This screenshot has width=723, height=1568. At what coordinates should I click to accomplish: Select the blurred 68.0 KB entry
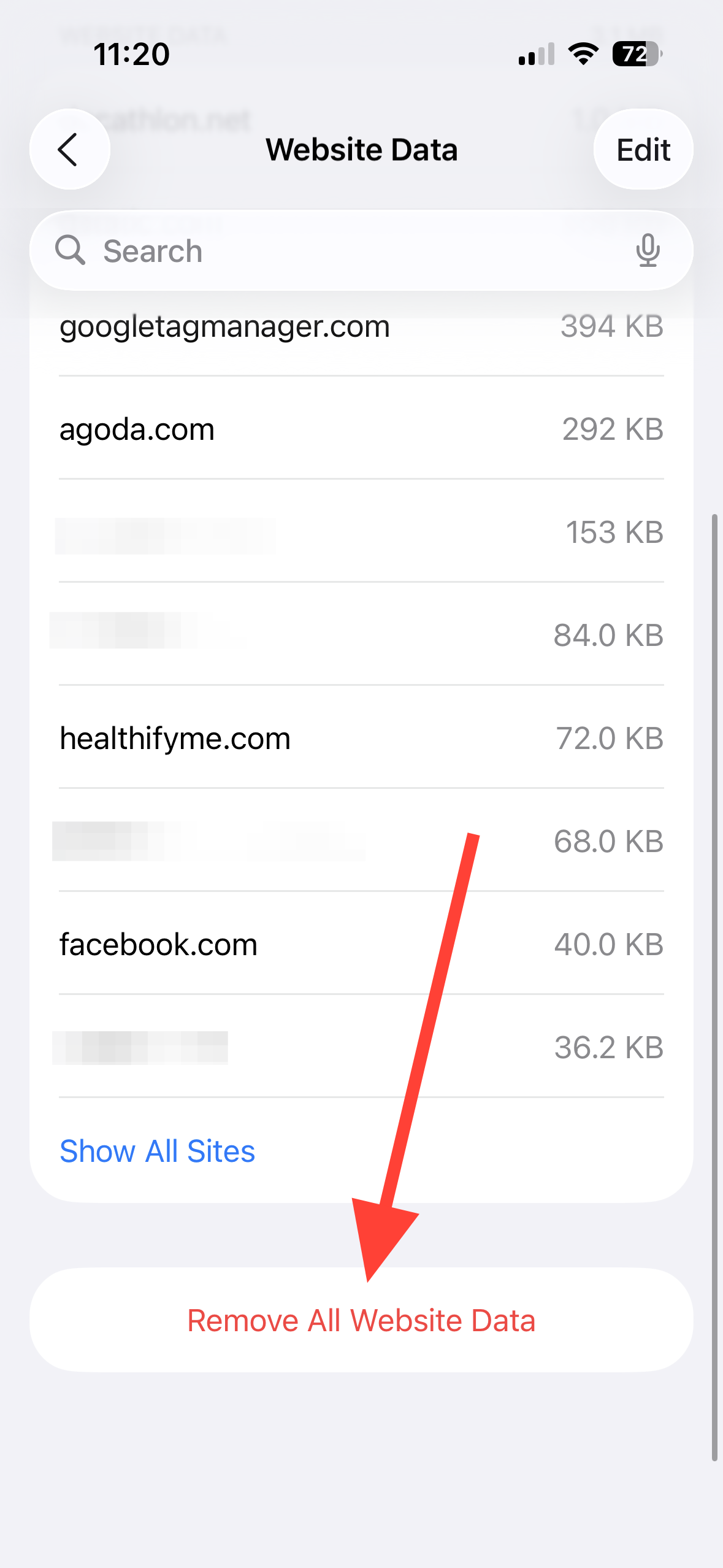pos(361,840)
